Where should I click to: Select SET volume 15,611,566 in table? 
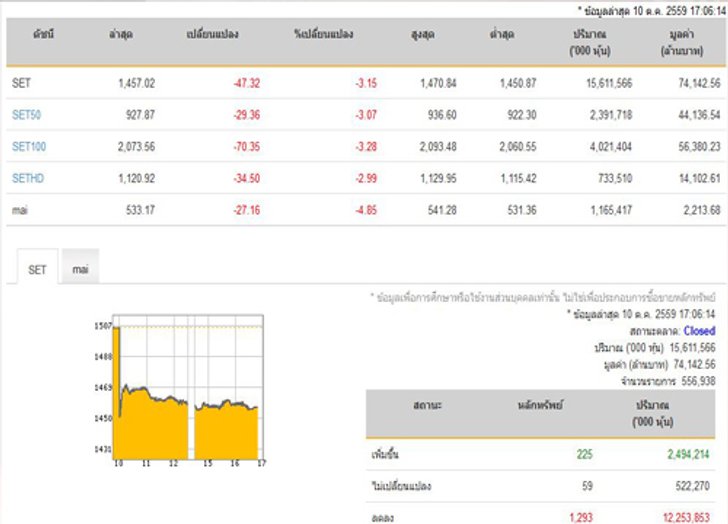pyautogui.click(x=609, y=83)
